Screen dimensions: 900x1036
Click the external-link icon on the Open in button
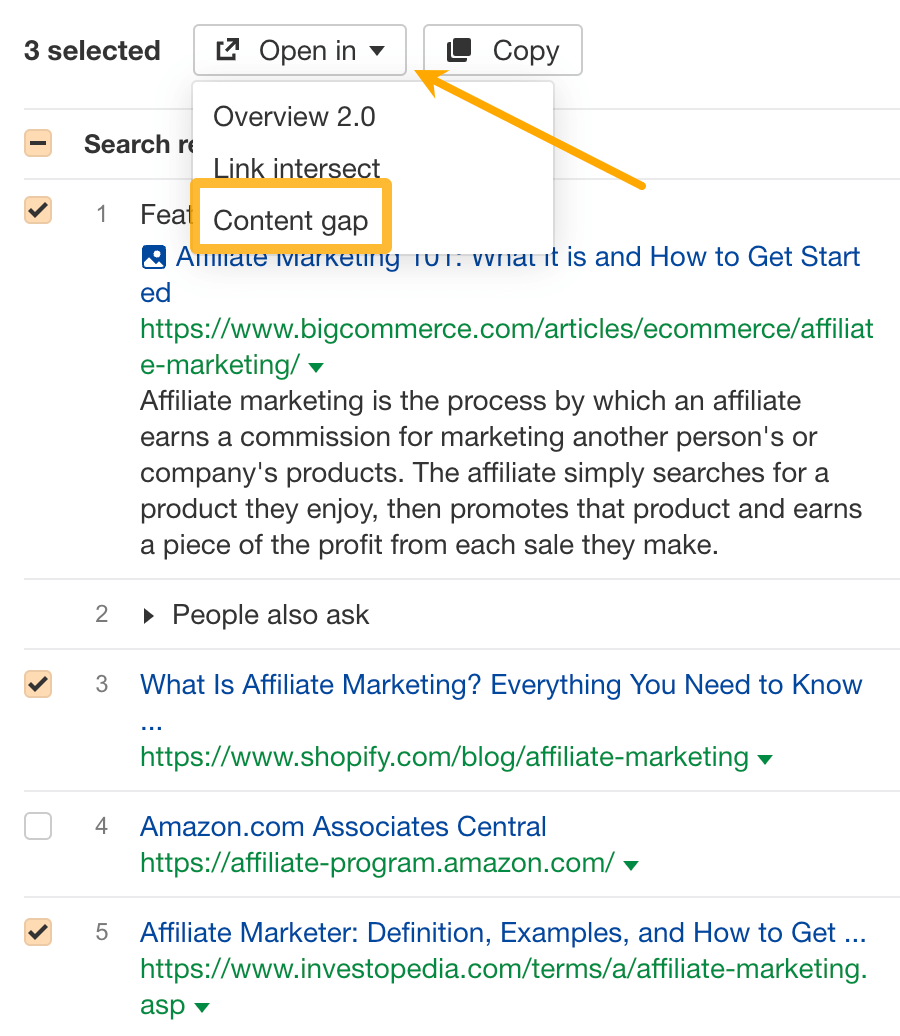230,49
